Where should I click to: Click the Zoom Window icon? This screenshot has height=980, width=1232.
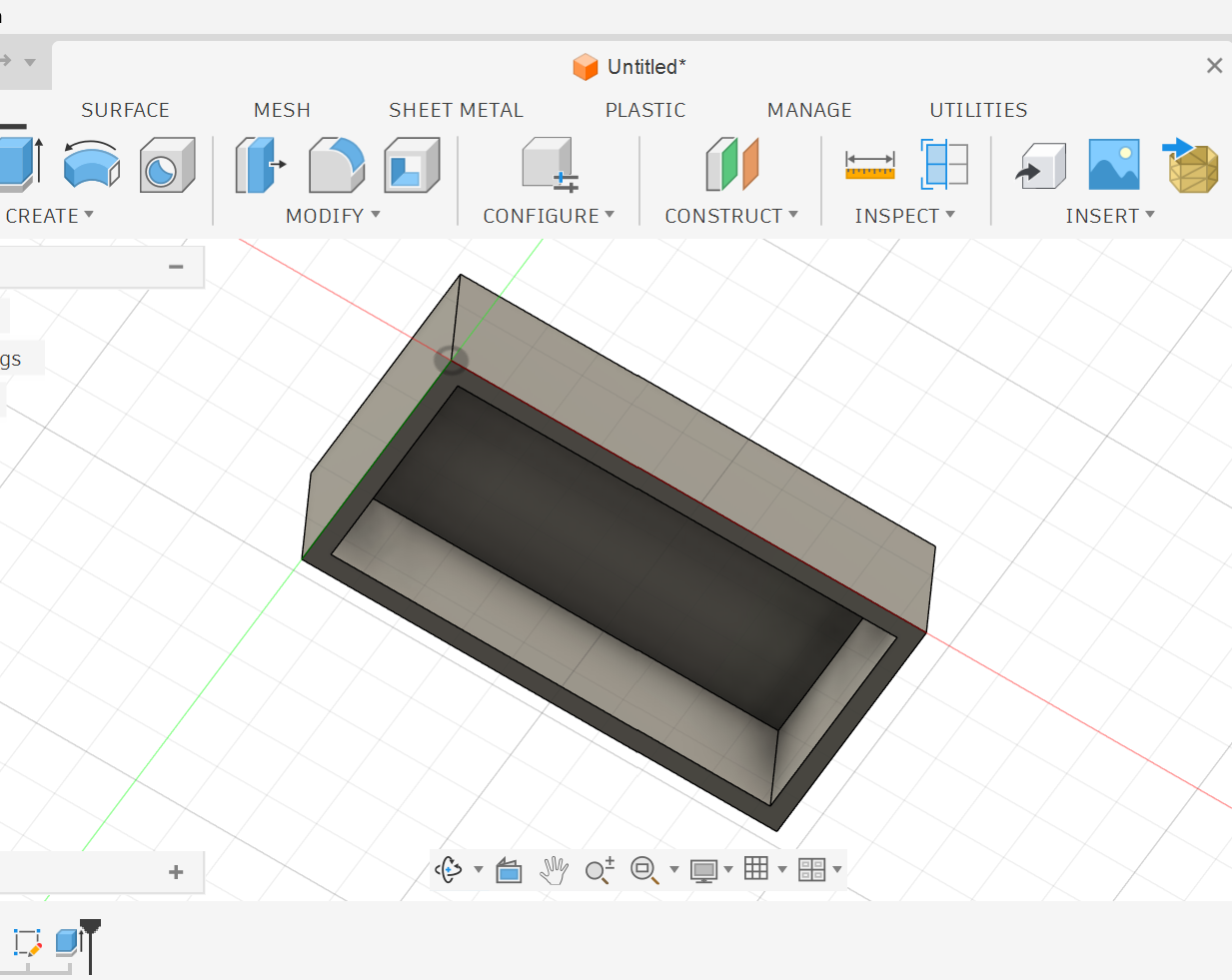644,870
